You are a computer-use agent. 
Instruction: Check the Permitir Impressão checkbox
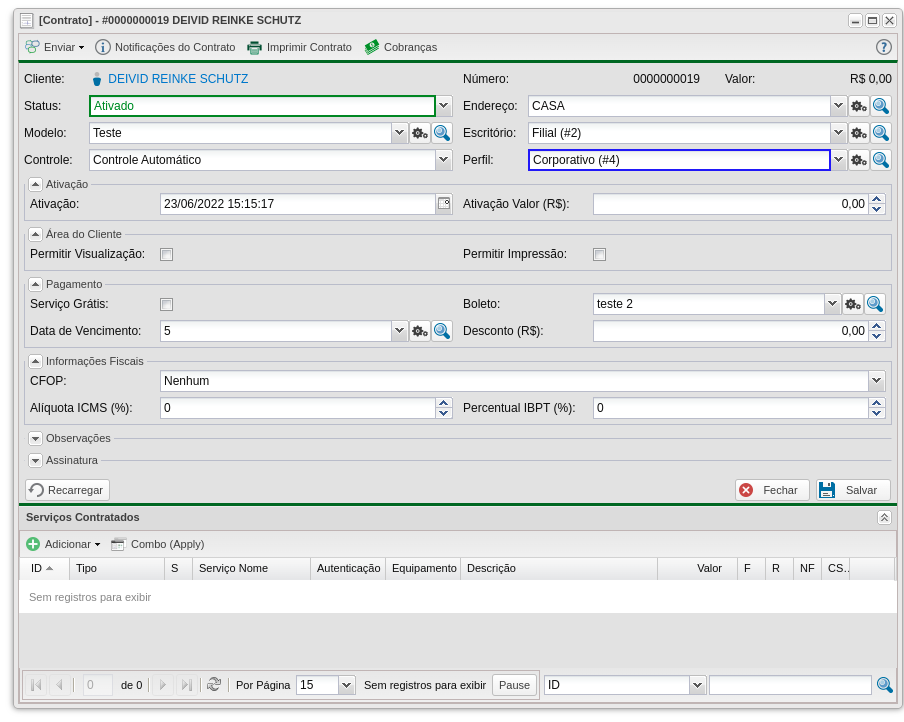pyautogui.click(x=599, y=254)
